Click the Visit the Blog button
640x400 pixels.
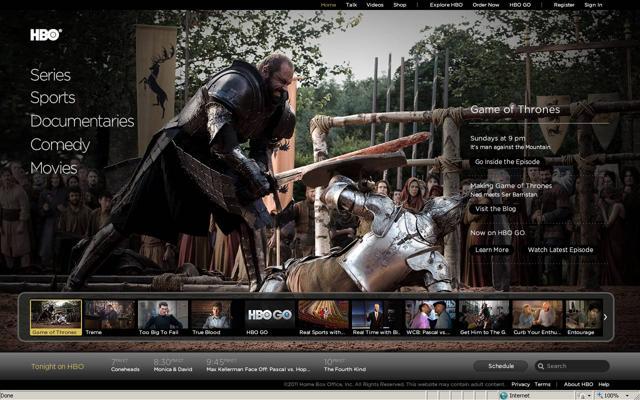[496, 209]
